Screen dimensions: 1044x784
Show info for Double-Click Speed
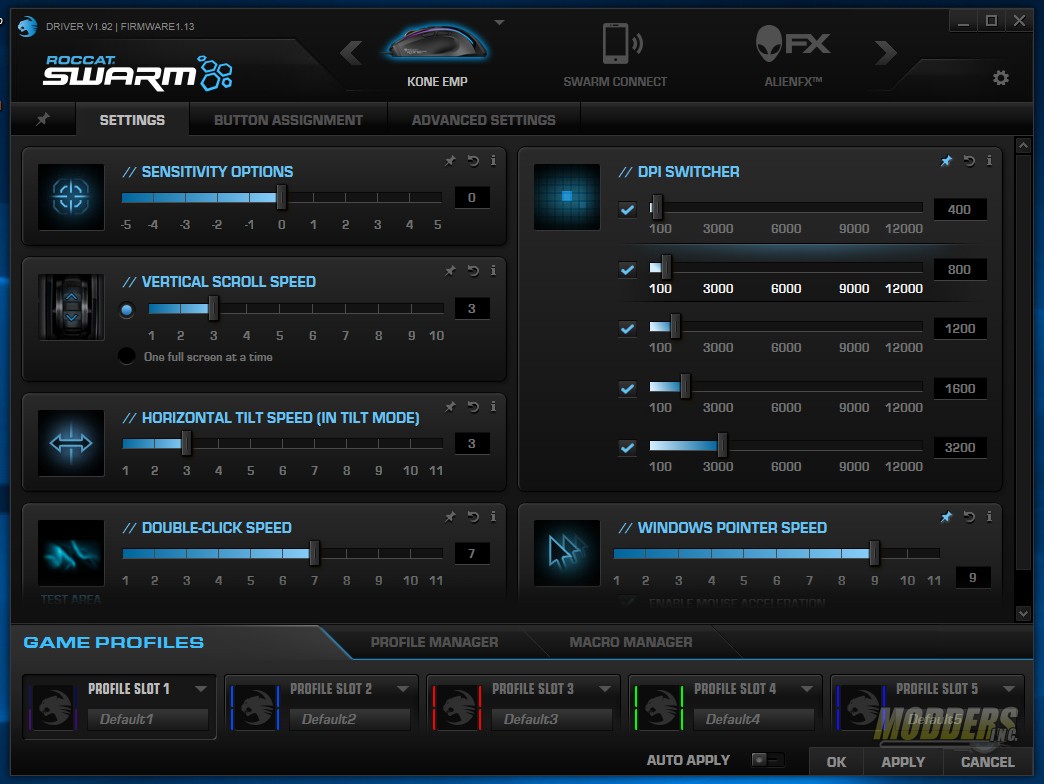(493, 516)
